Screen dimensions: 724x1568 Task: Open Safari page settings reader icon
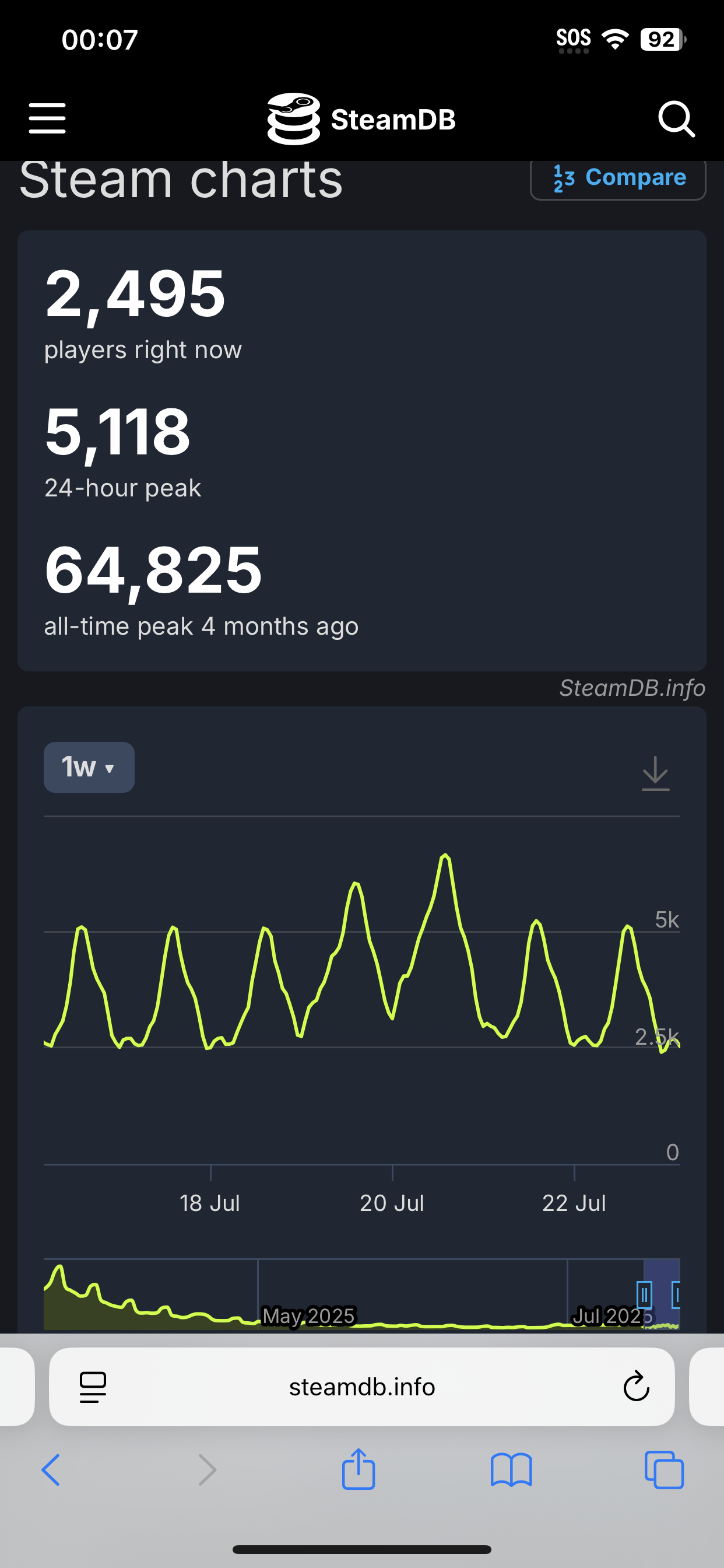click(93, 1387)
